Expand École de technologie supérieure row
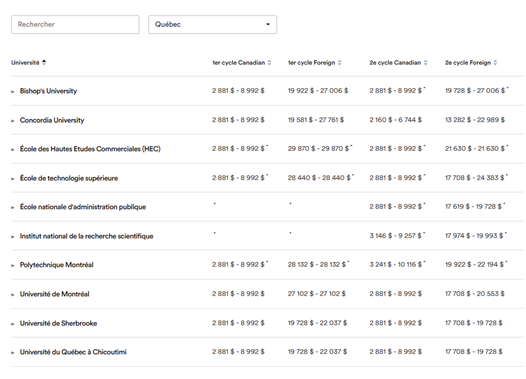The width and height of the screenshot is (526, 379). pos(13,179)
